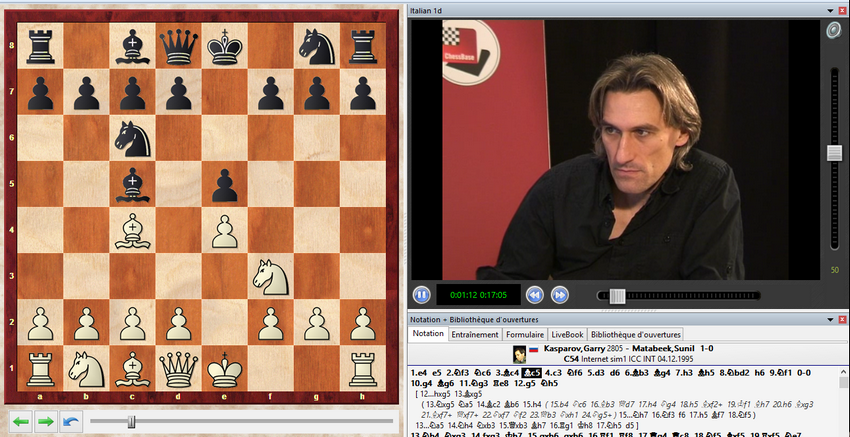The height and width of the screenshot is (437, 850).
Task: Click the board position slider handle
Action: tap(131, 422)
